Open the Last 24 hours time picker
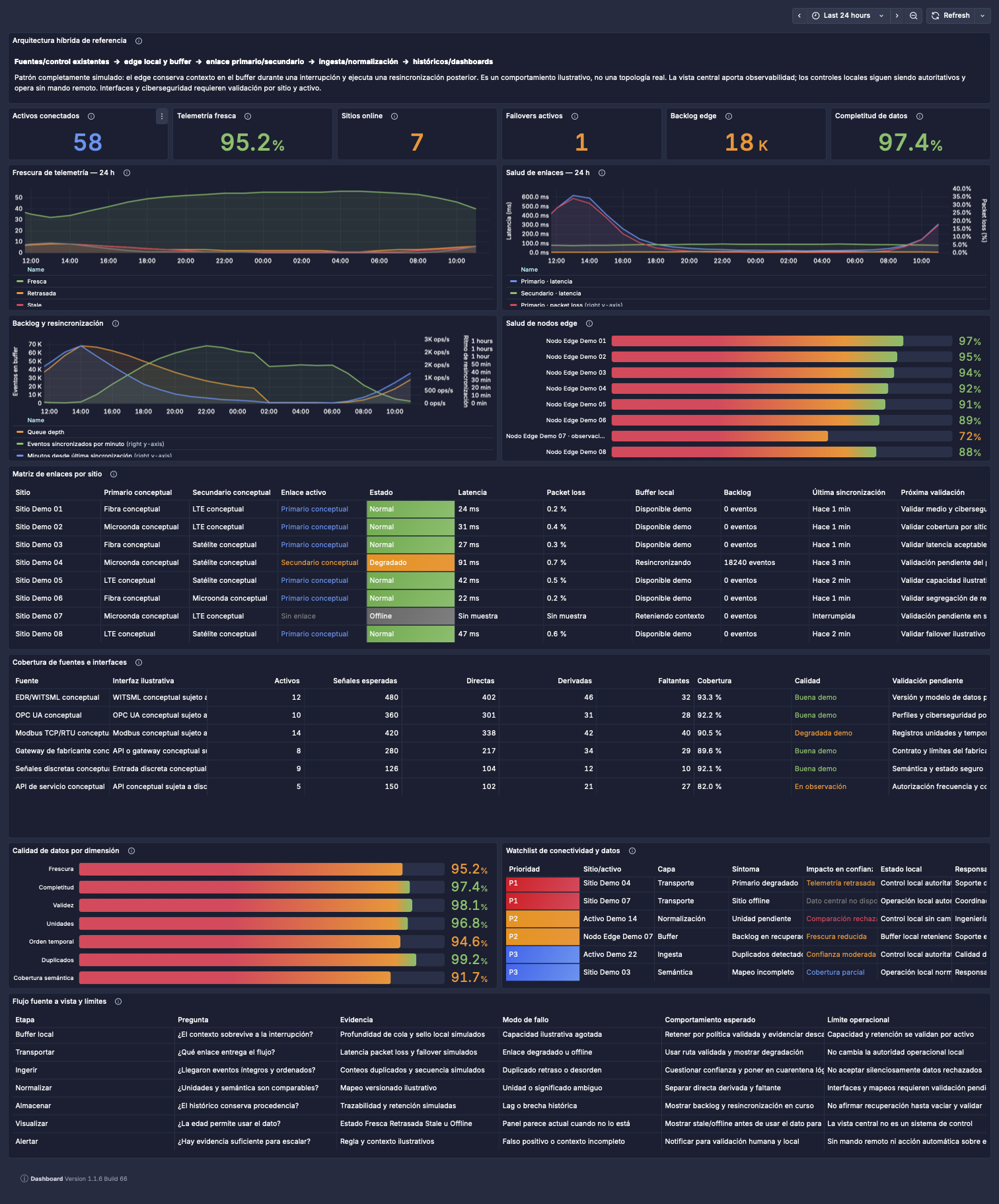 (848, 16)
